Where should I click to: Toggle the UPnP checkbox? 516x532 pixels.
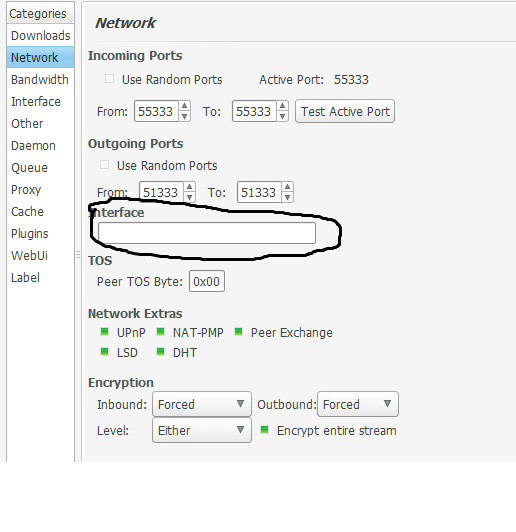coord(104,331)
